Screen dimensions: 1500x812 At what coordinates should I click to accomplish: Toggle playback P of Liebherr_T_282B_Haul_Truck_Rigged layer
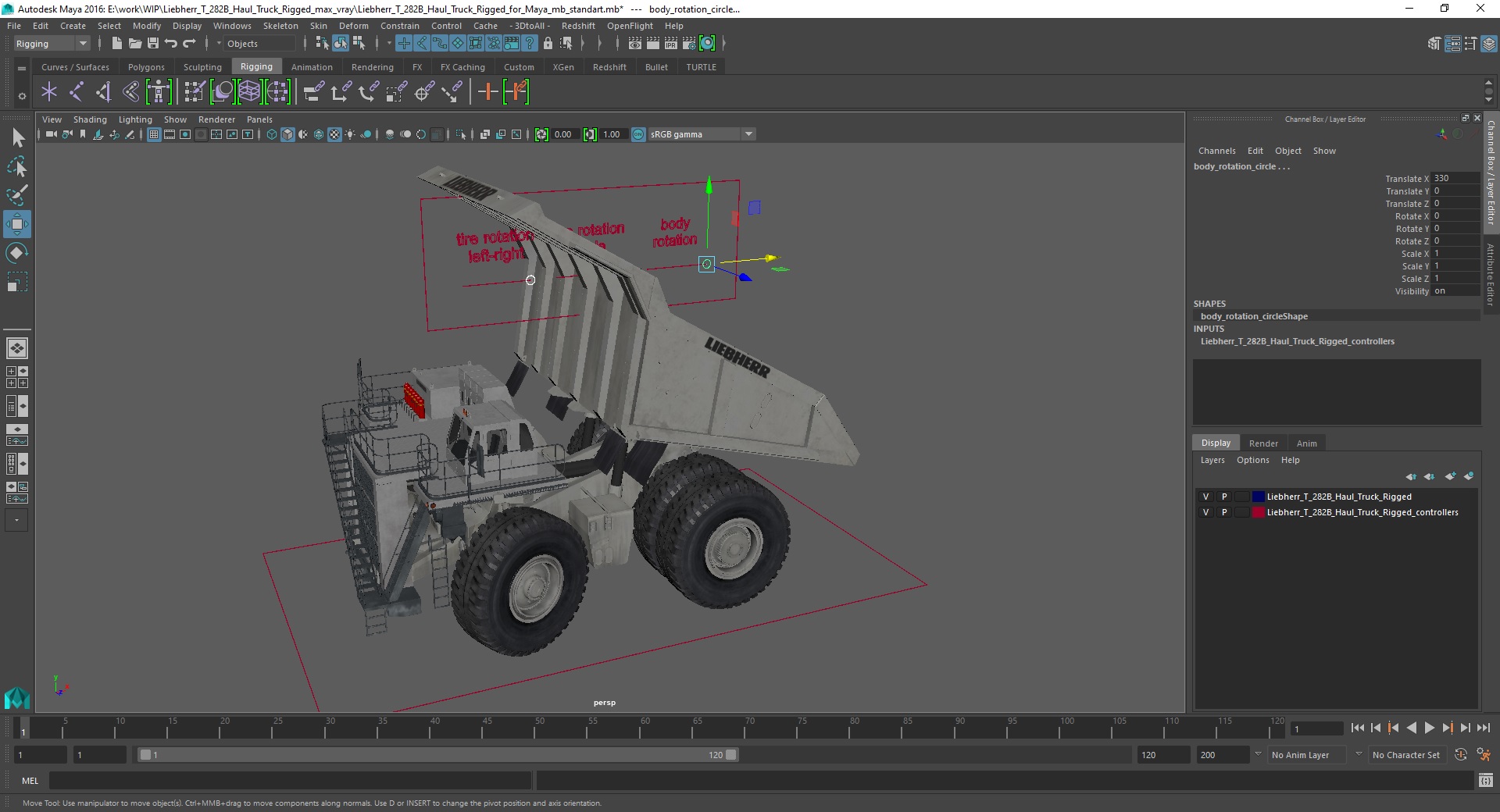point(1224,497)
